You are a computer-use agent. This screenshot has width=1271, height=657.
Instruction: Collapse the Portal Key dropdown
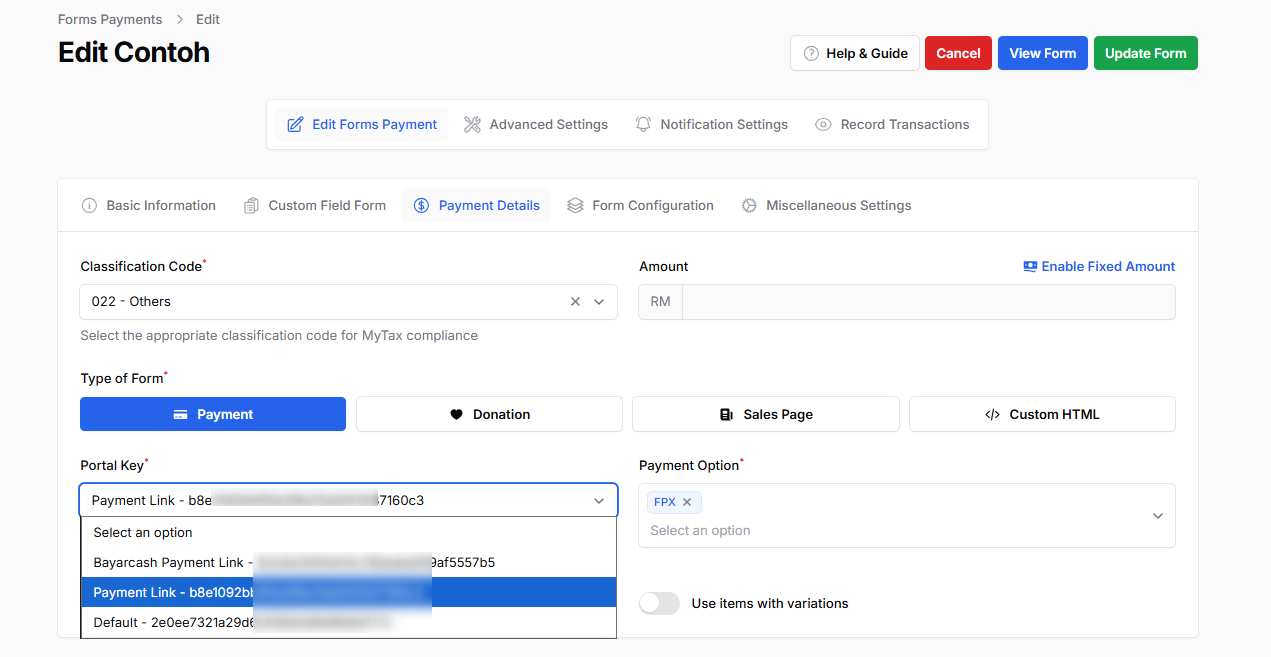coord(599,500)
